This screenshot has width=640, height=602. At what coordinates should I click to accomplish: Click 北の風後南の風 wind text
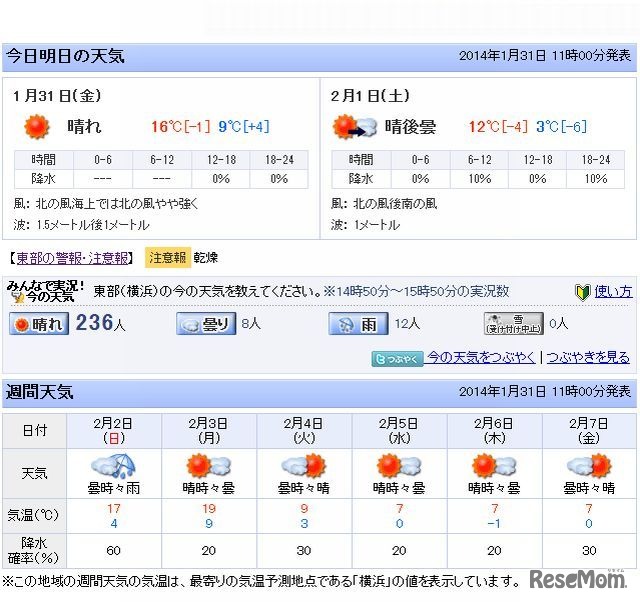pos(396,203)
